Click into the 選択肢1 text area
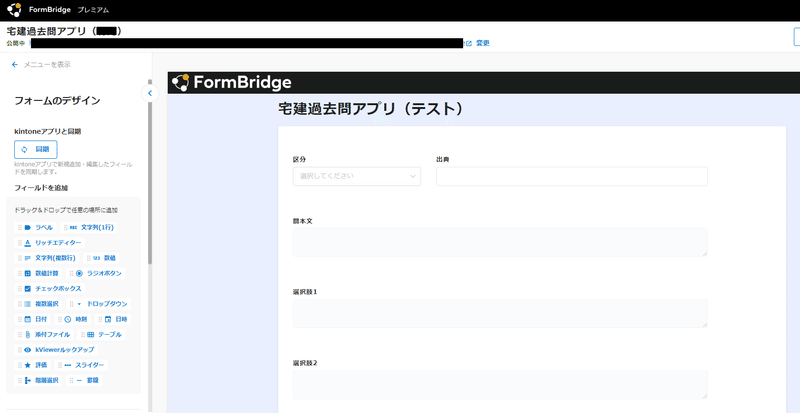Screen dimensions: 800x413 (500, 313)
